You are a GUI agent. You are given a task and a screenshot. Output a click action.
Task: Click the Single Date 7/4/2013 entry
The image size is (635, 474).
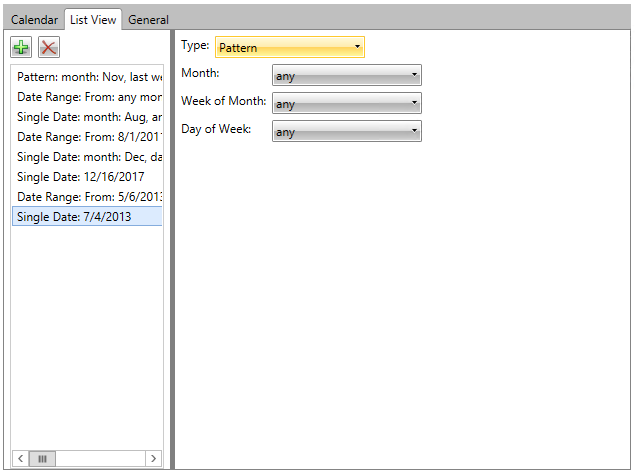[88, 217]
